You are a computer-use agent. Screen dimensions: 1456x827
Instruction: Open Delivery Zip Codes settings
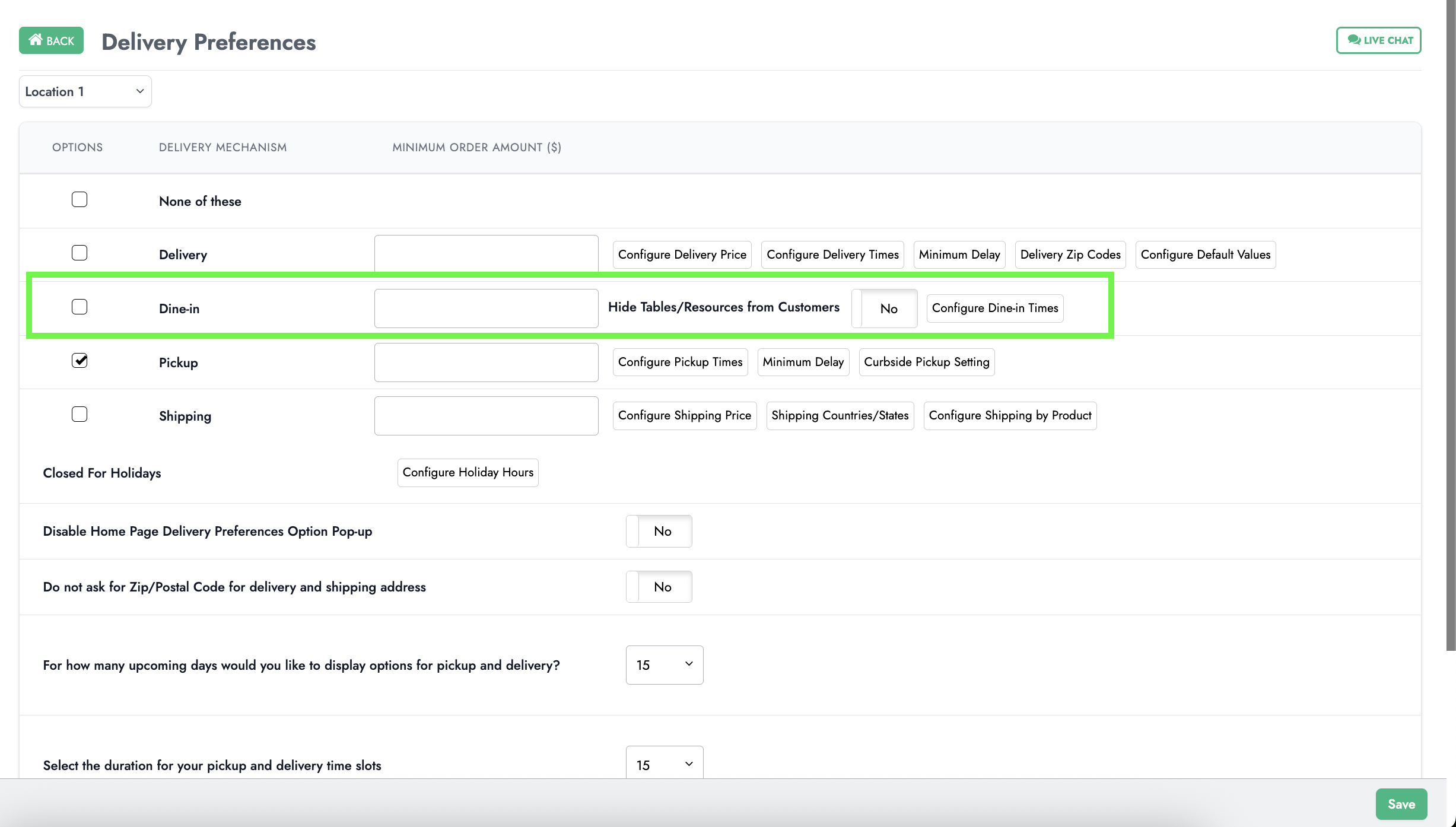(x=1070, y=255)
